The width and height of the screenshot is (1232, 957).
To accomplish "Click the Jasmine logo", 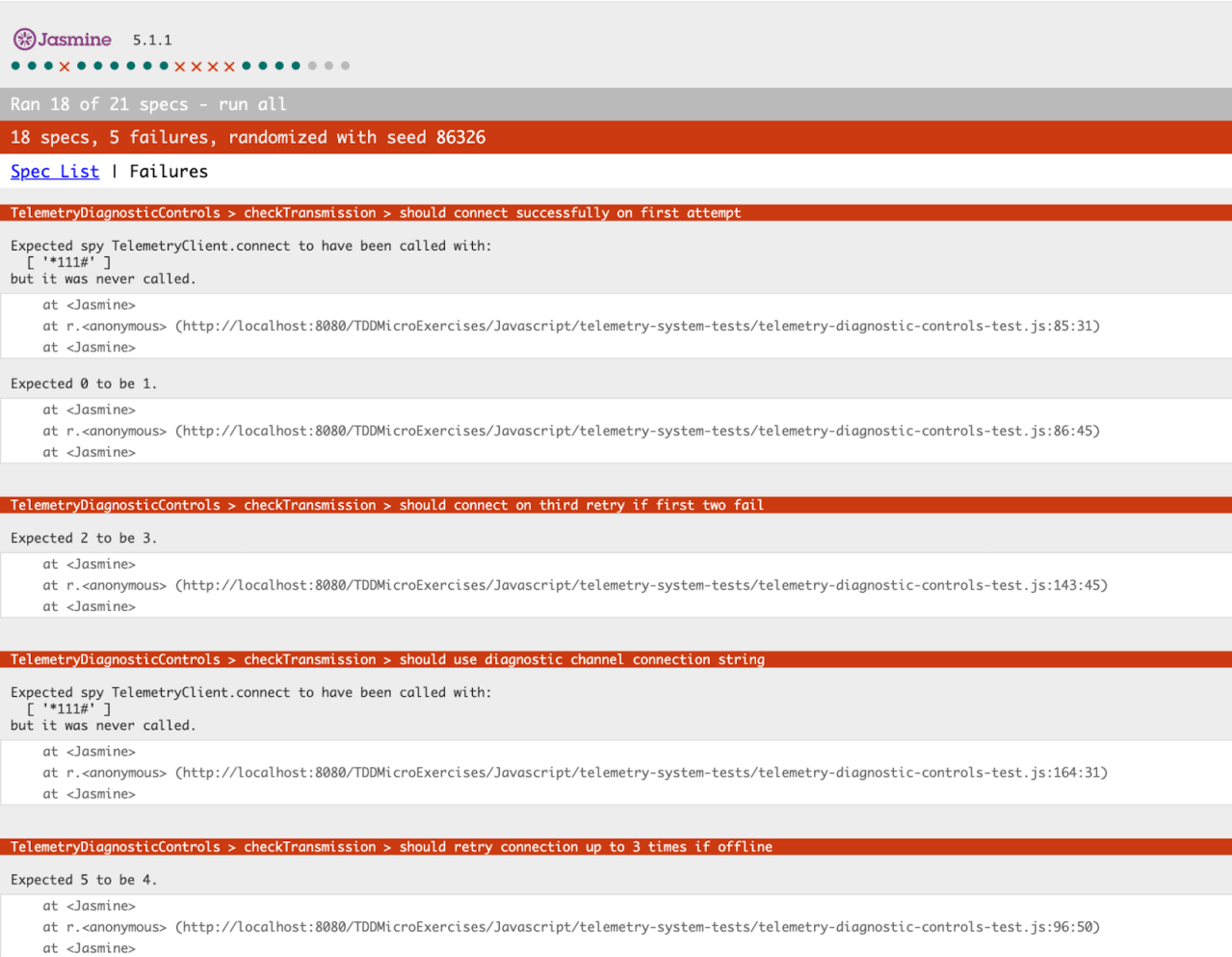I will [63, 40].
